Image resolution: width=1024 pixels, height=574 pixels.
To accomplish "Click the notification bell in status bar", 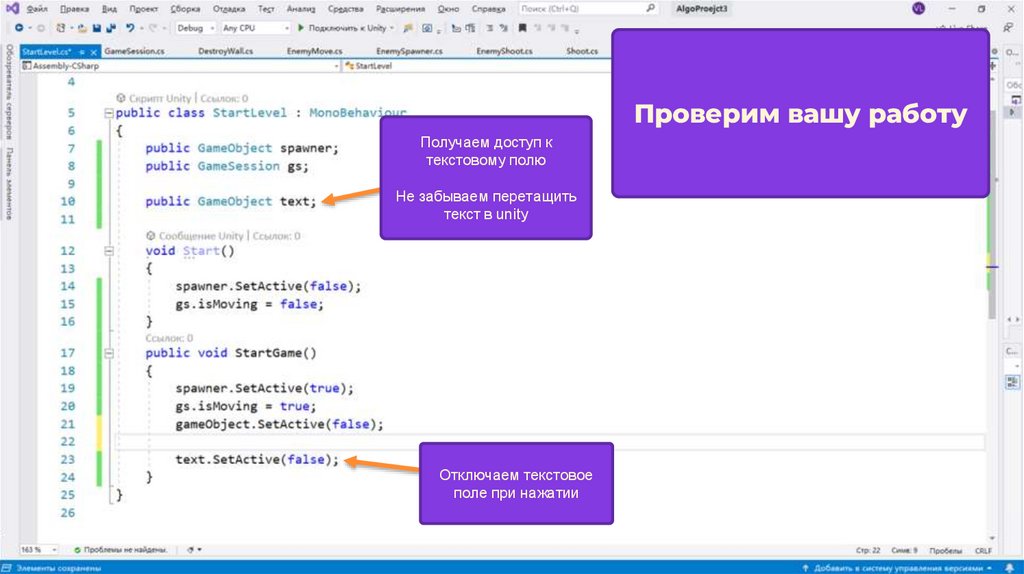I will (x=1011, y=567).
